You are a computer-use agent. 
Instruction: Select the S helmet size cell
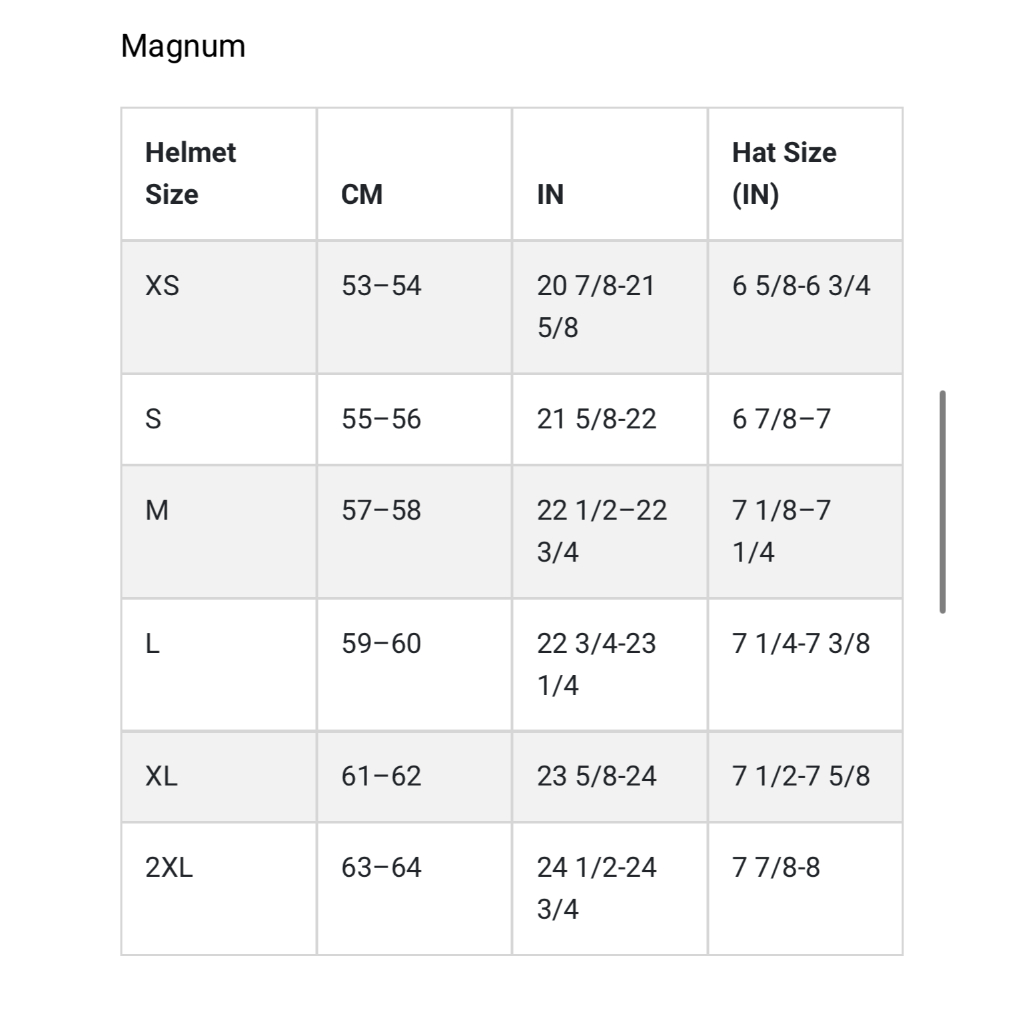point(219,419)
